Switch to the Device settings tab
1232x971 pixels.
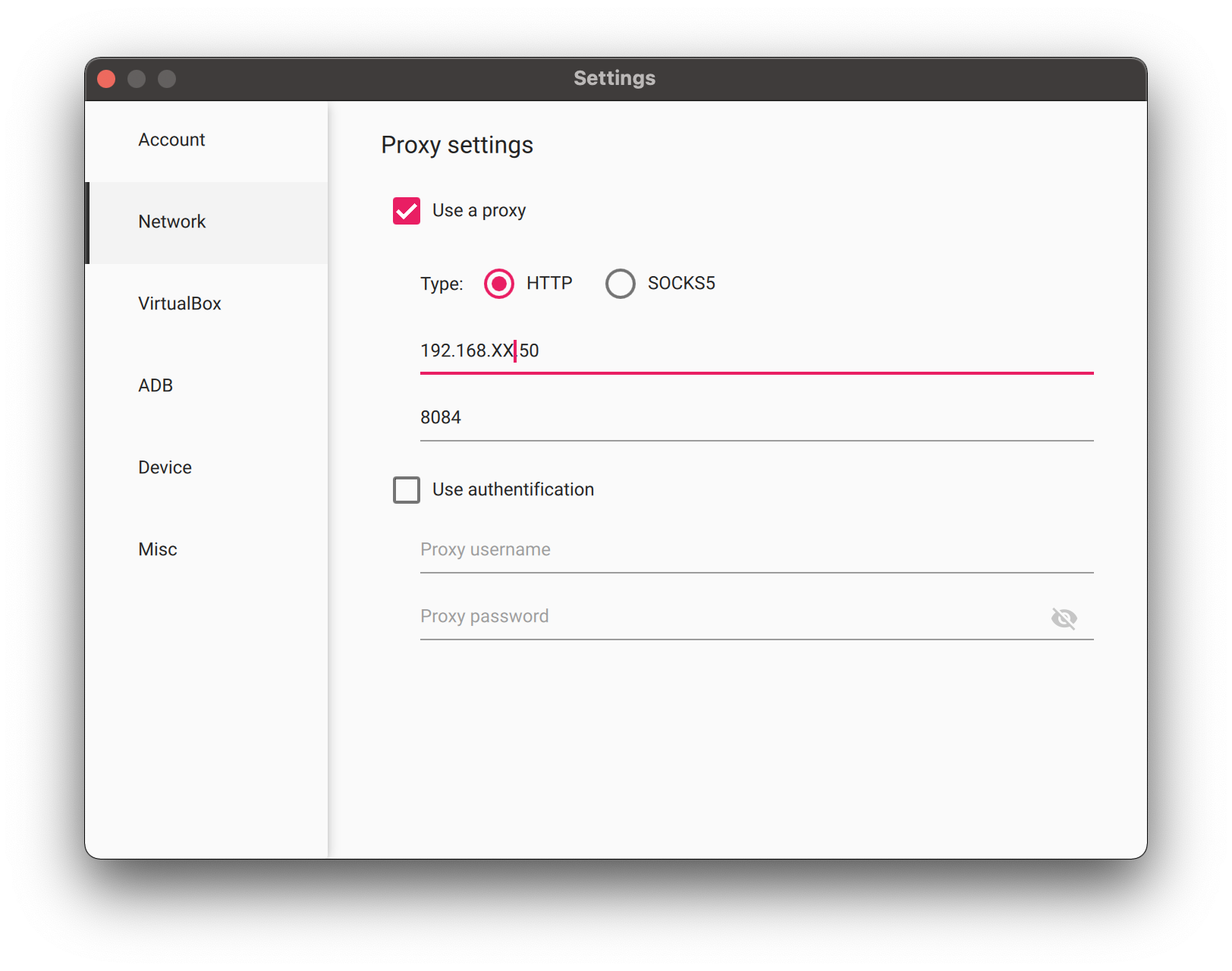pos(165,467)
